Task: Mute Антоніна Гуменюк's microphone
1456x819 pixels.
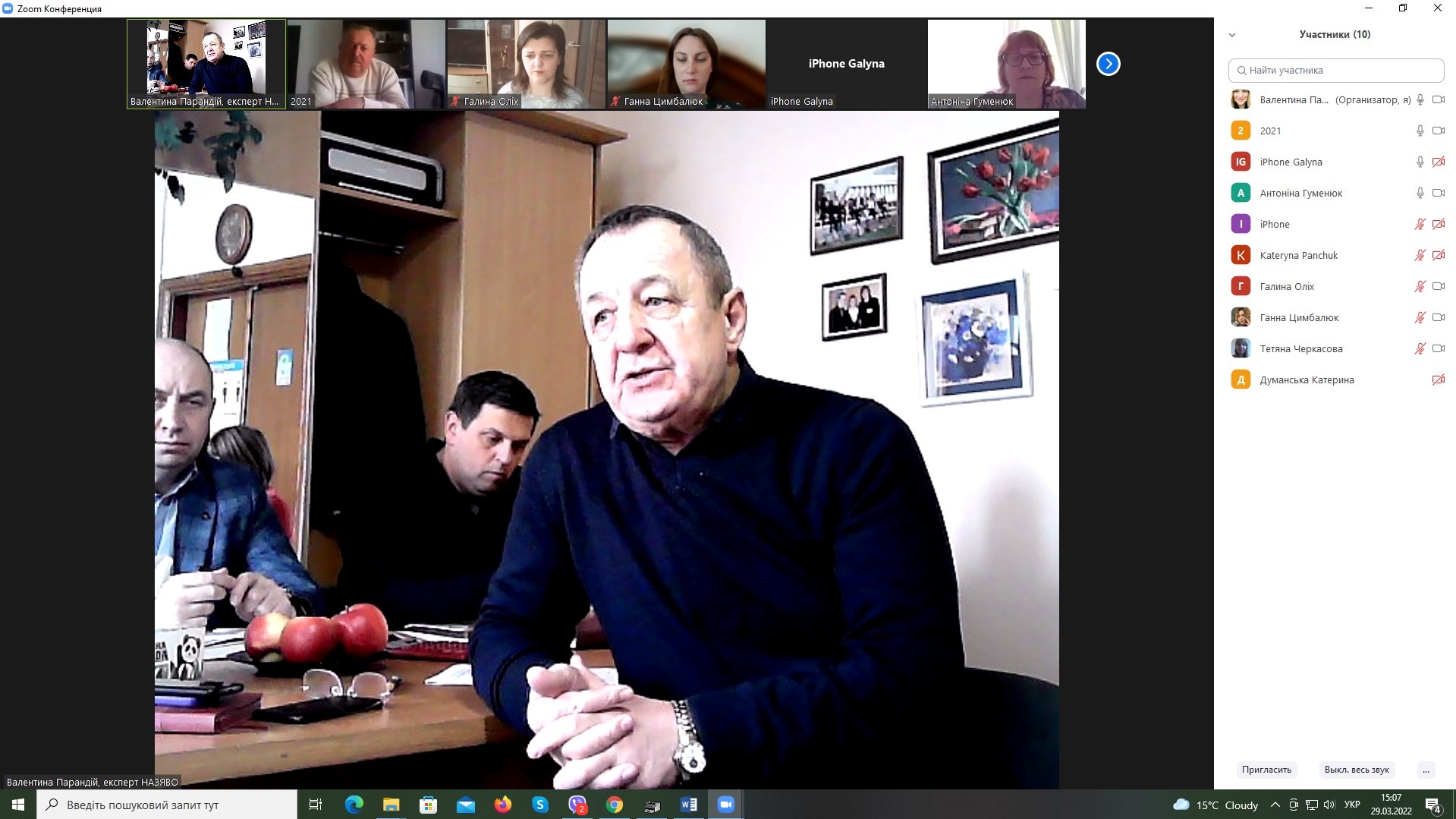Action: pos(1420,193)
